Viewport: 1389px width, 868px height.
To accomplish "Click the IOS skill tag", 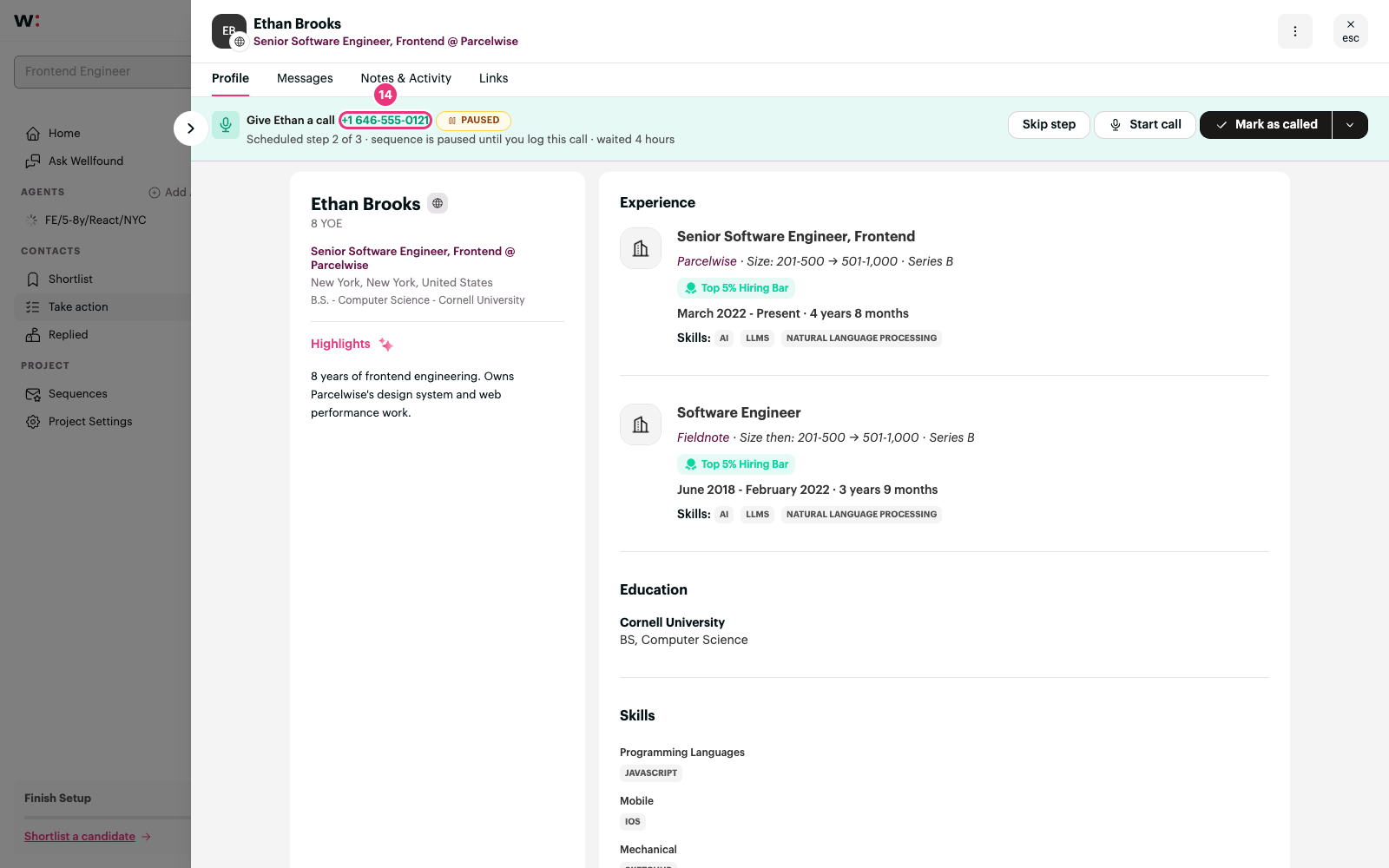I will point(633,822).
